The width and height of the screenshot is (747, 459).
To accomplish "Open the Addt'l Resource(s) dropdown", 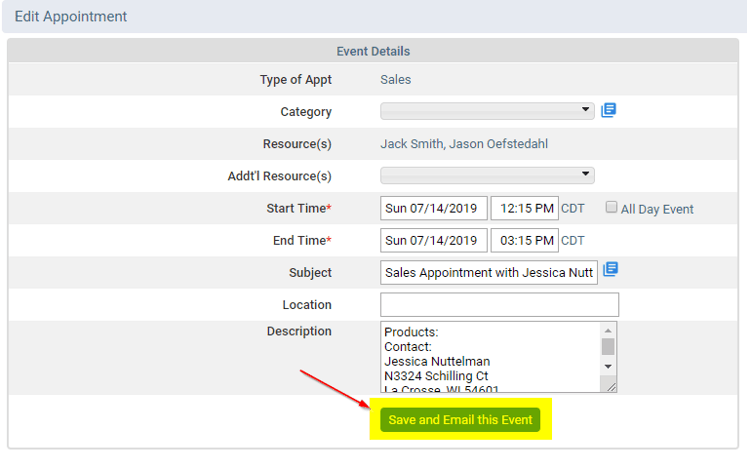I will [x=487, y=175].
